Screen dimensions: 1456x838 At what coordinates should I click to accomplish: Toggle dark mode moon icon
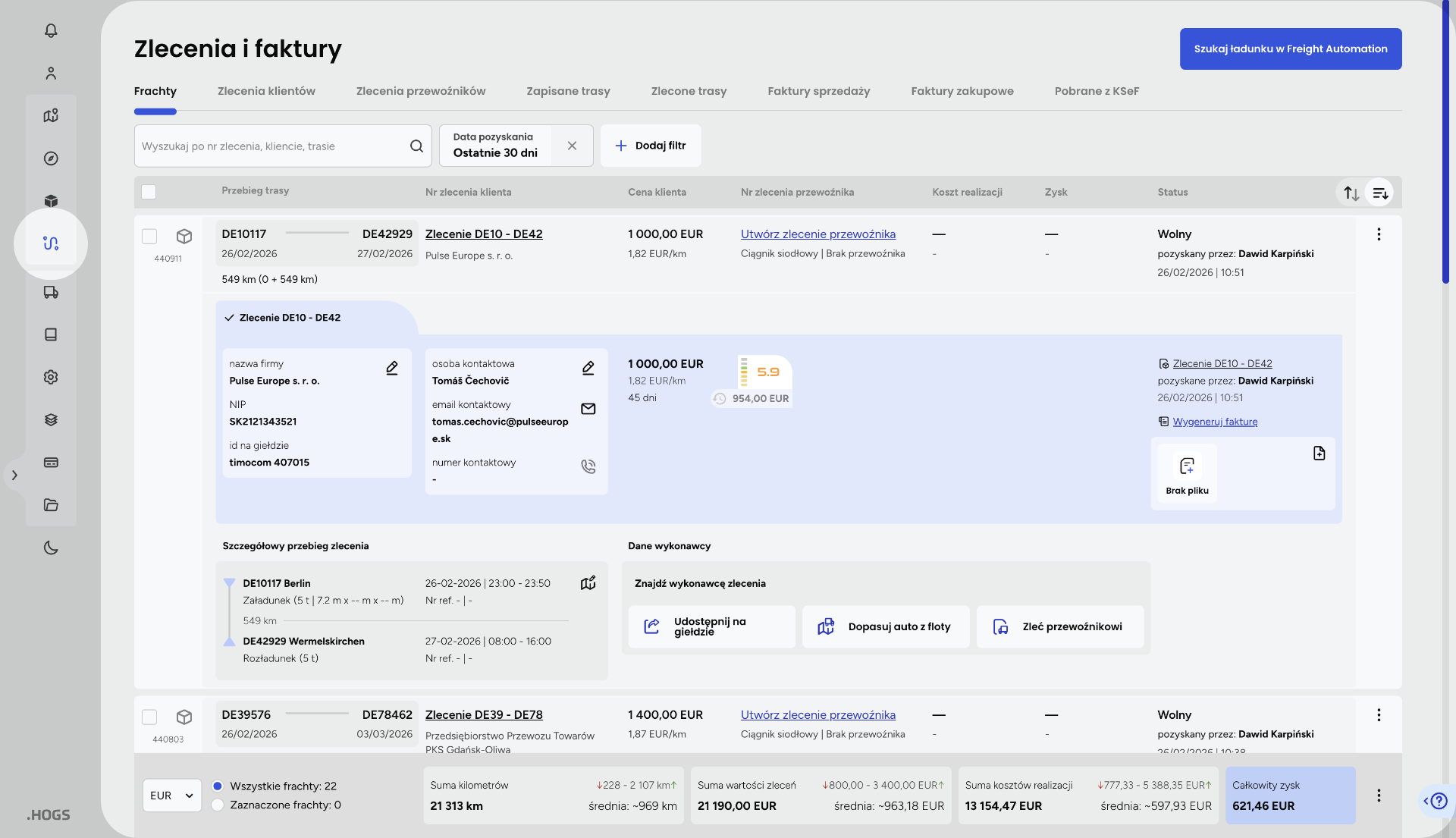(51, 548)
